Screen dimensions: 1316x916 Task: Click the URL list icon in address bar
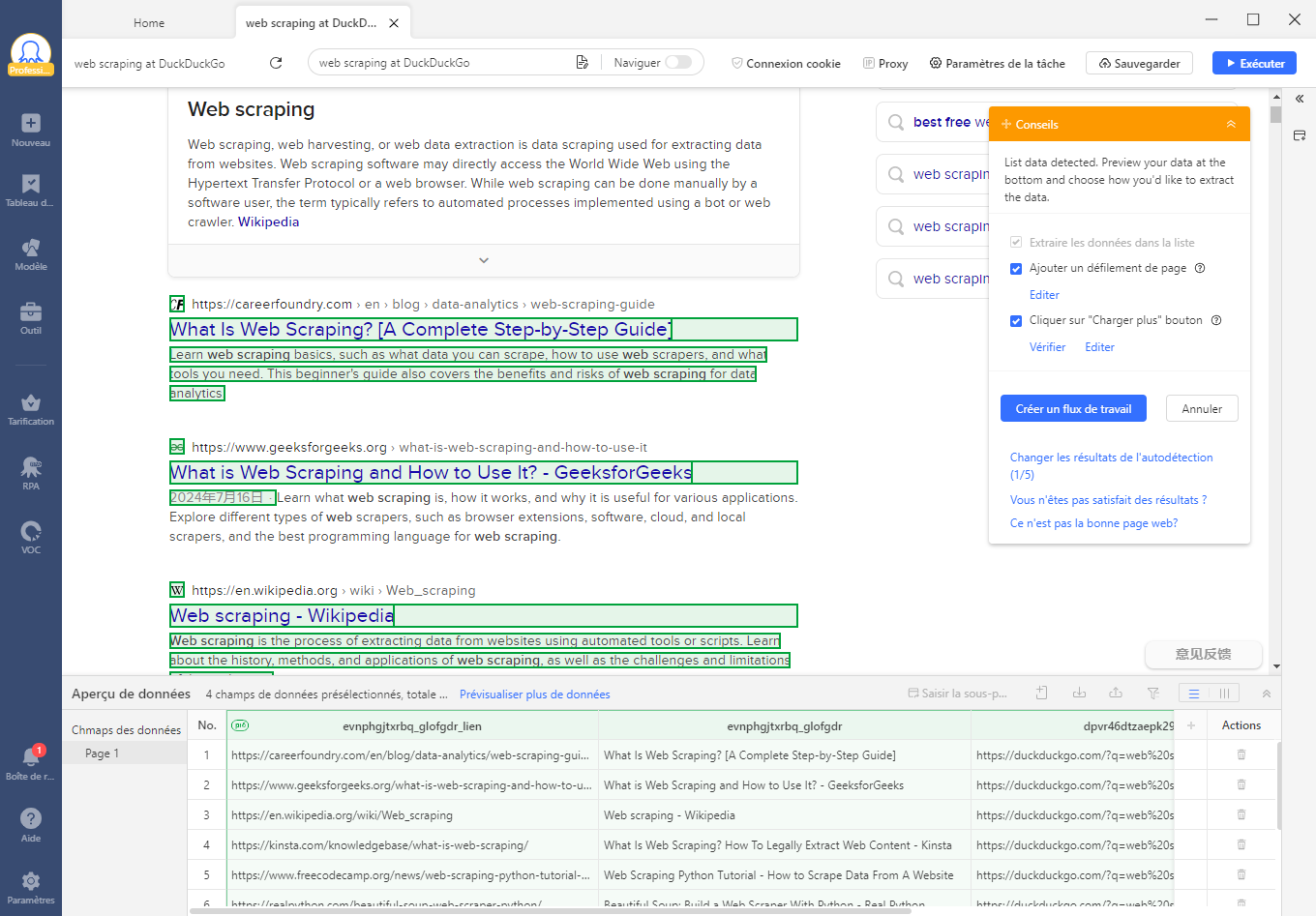pyautogui.click(x=582, y=63)
